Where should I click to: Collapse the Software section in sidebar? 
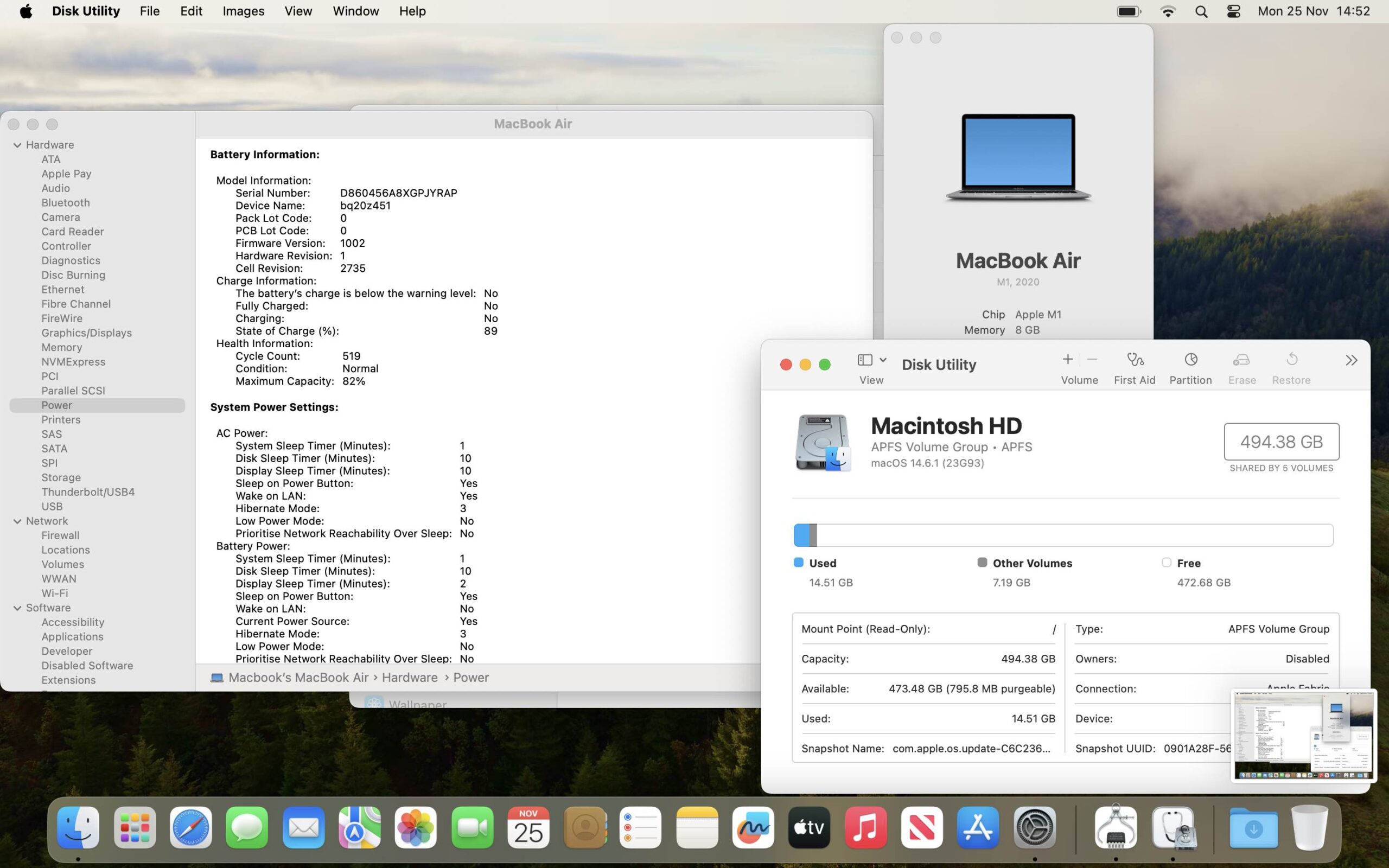[17, 608]
